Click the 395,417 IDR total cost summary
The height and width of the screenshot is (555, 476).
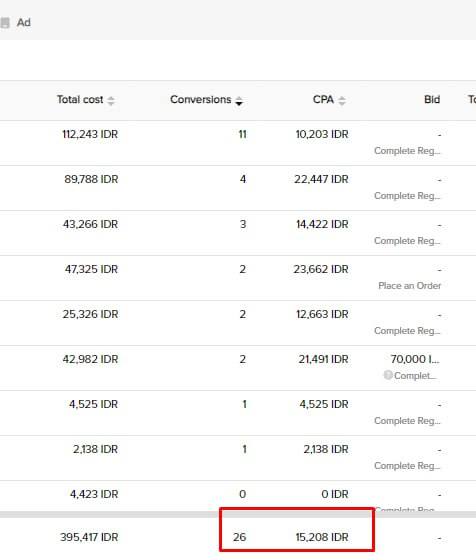click(x=89, y=537)
